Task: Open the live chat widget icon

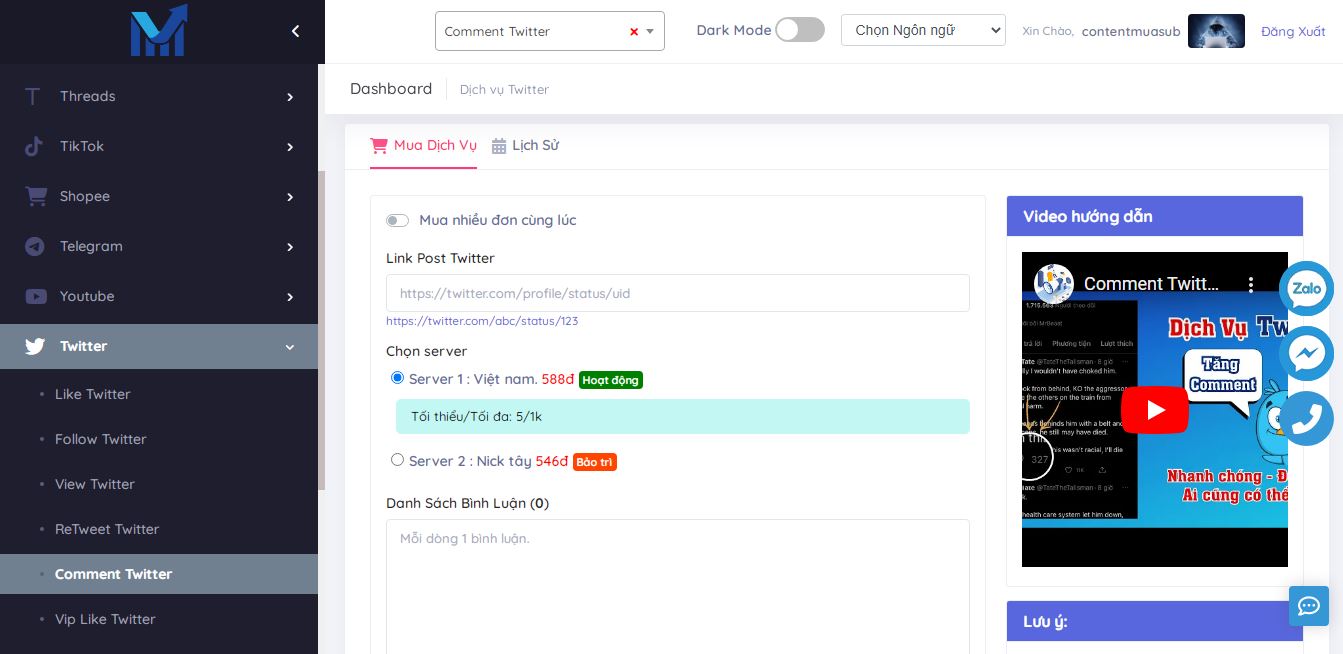Action: (1309, 605)
